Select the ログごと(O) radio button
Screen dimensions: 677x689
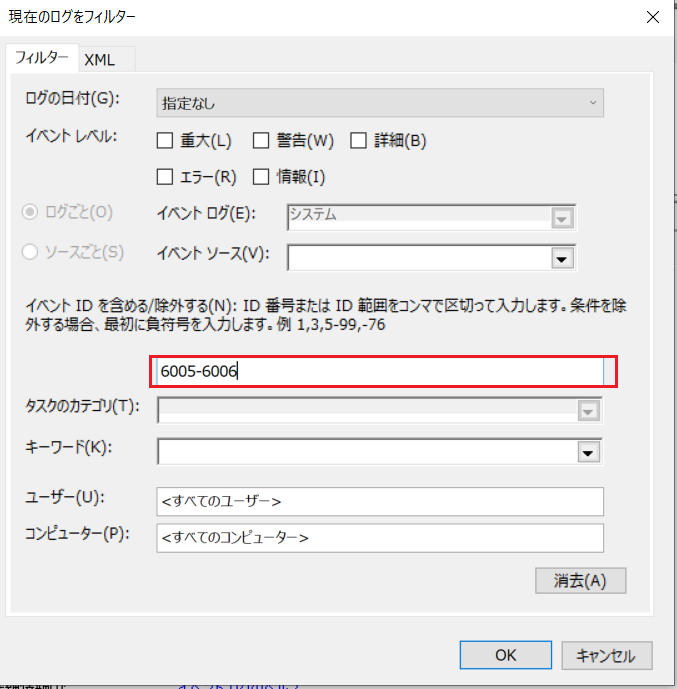(x=30, y=212)
